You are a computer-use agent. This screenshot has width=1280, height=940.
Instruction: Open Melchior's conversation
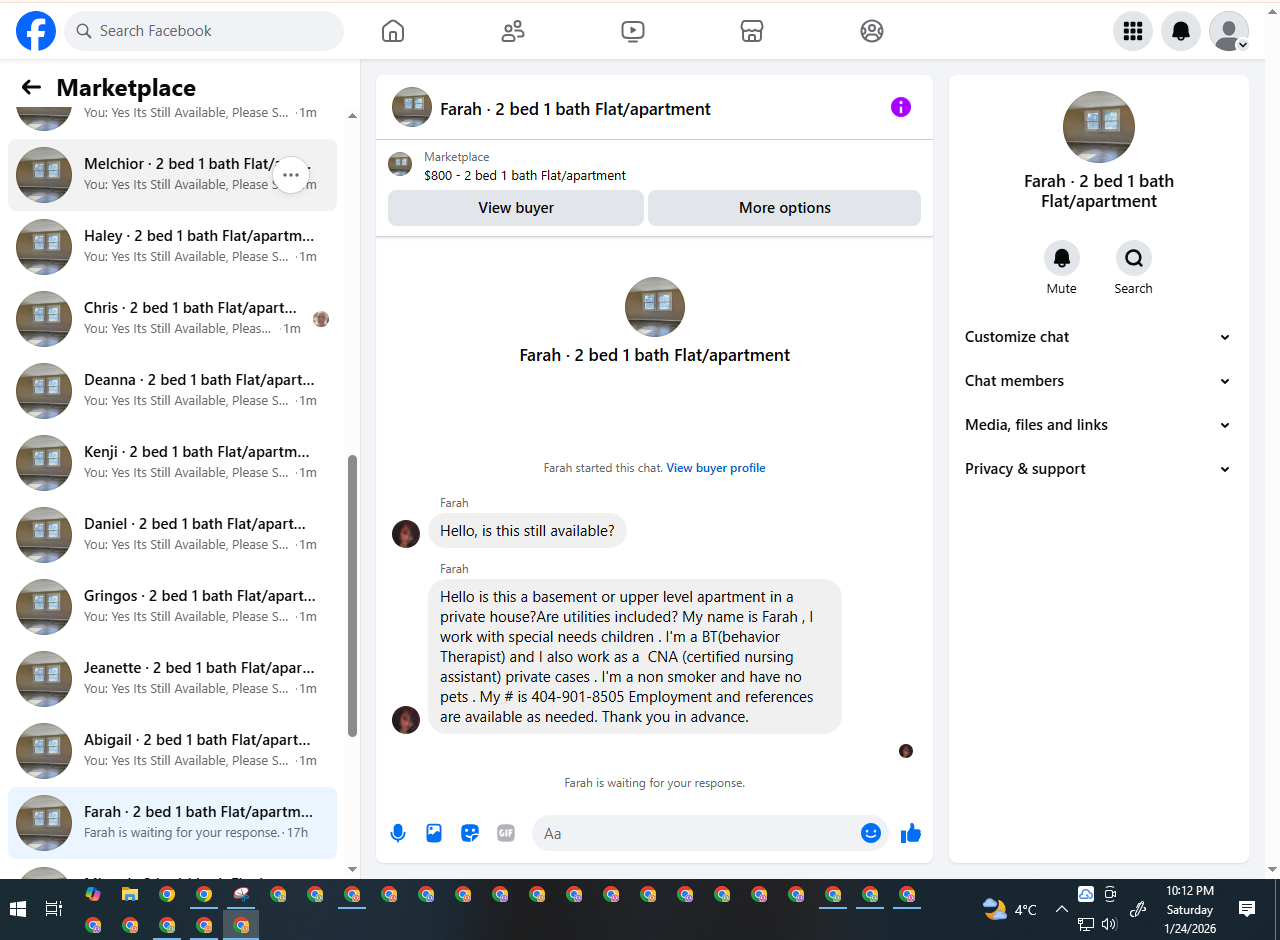point(172,175)
